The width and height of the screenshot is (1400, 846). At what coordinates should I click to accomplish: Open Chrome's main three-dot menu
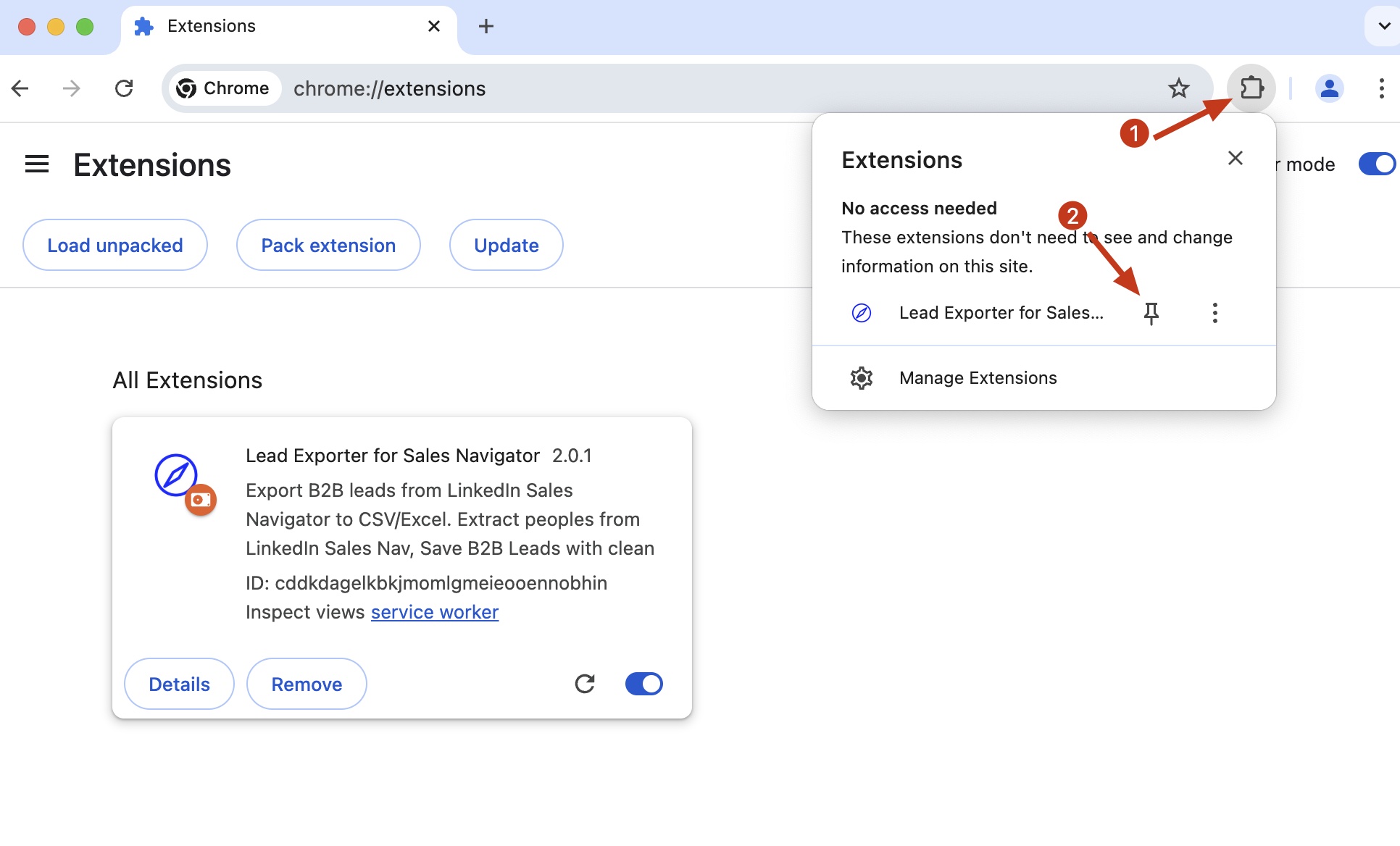[x=1381, y=88]
